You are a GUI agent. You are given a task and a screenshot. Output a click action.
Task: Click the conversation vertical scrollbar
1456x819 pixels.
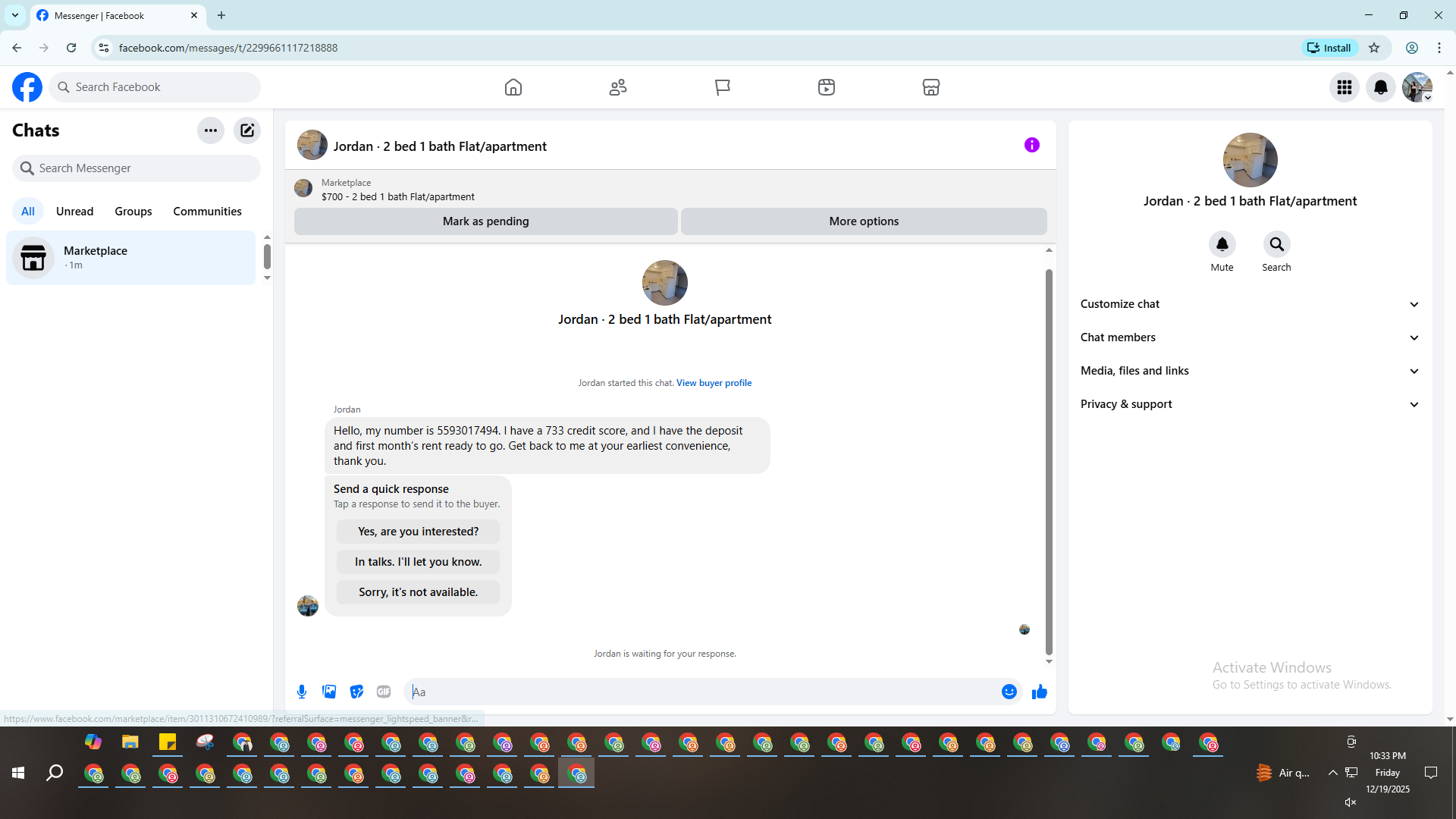click(1049, 461)
